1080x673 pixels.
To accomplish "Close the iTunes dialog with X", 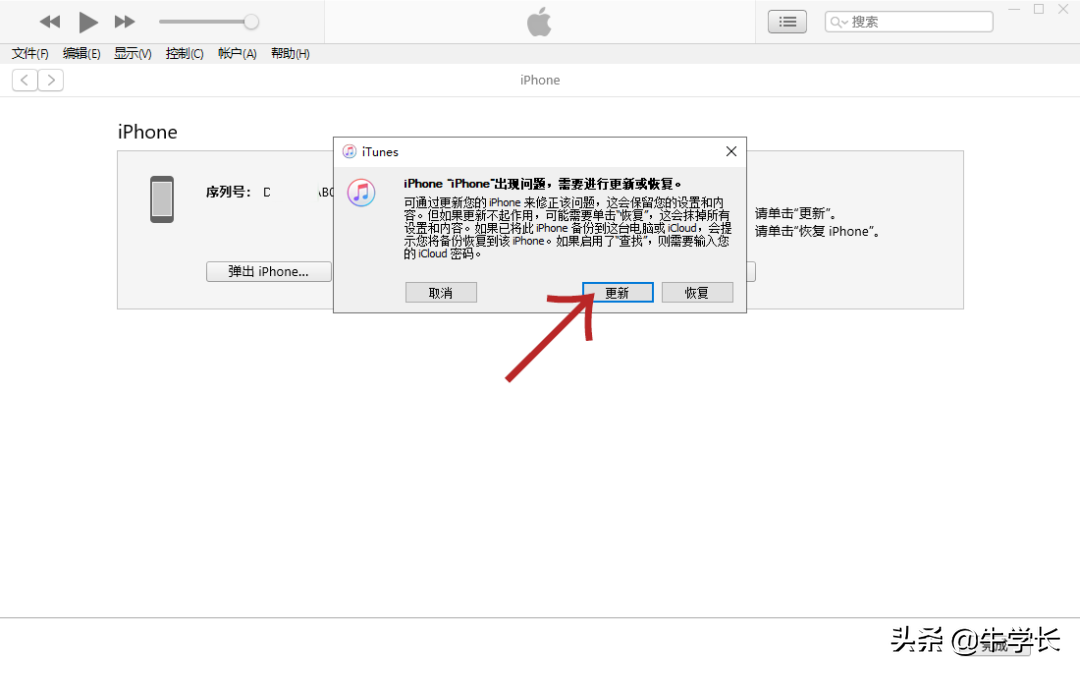I will point(731,152).
